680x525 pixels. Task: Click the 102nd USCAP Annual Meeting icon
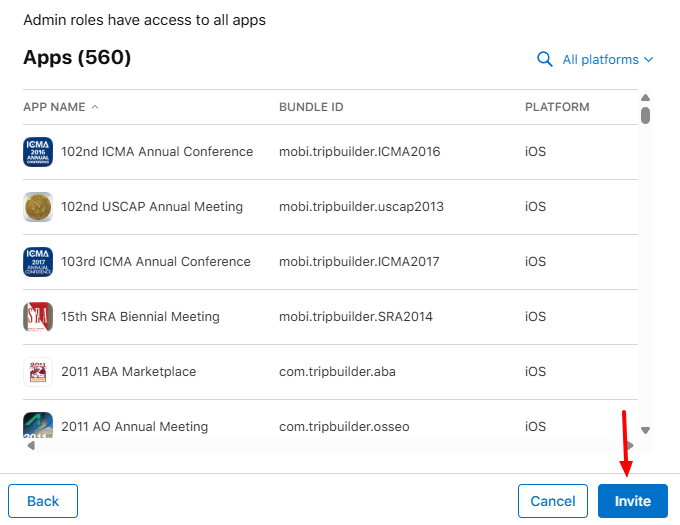(x=38, y=207)
